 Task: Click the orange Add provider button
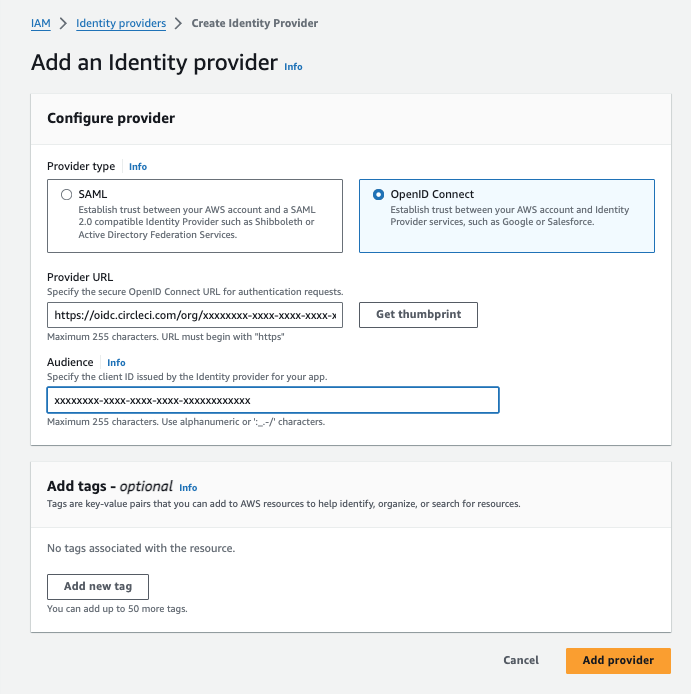618,661
